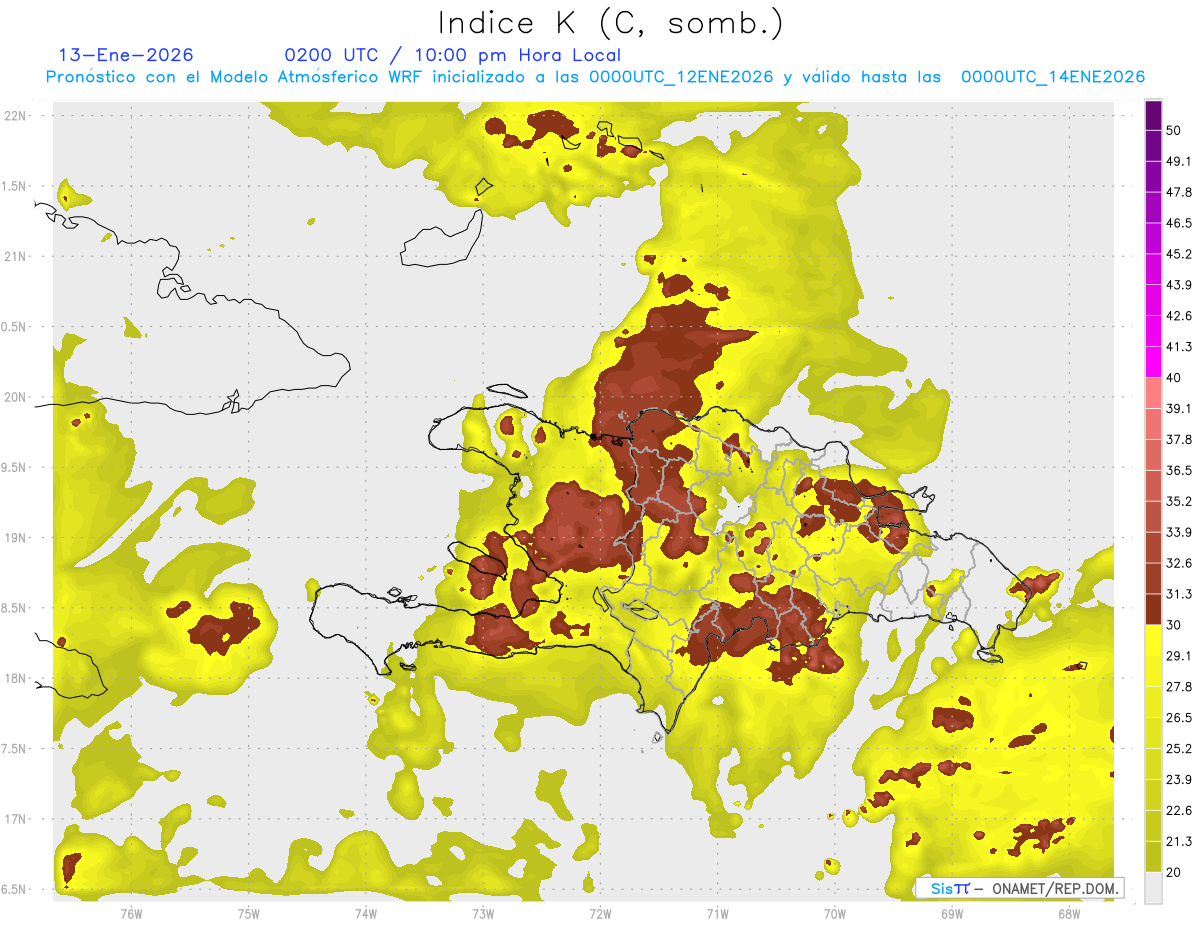Select the dark brown swatch between 31.3 and 30

click(1153, 609)
